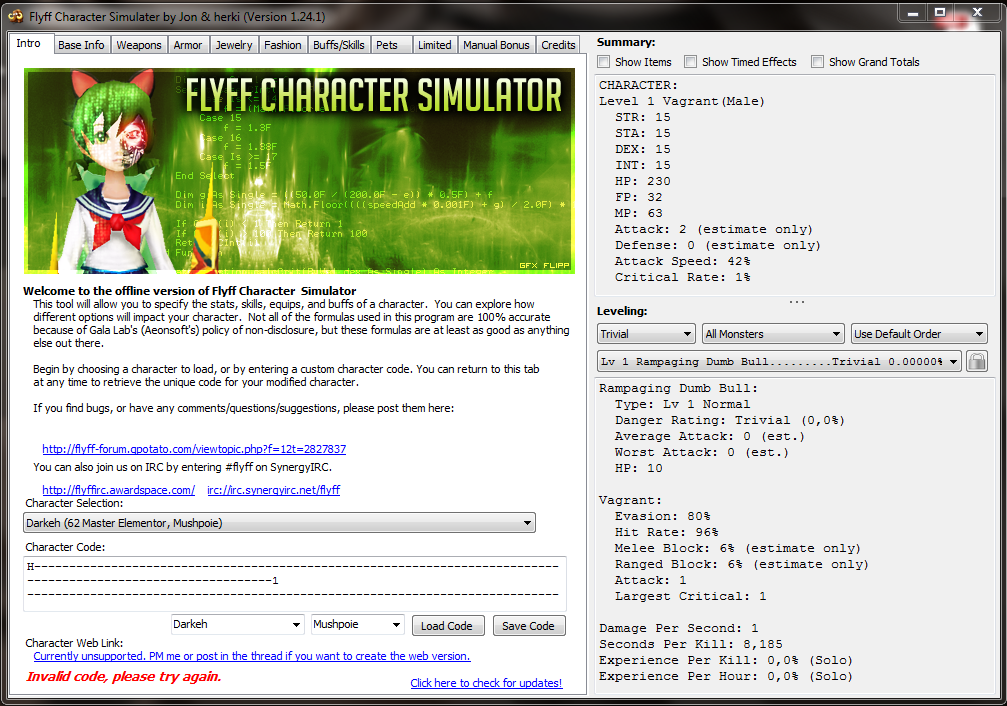Open the Buffs/Skills tab
1007x706 pixels.
tap(338, 45)
